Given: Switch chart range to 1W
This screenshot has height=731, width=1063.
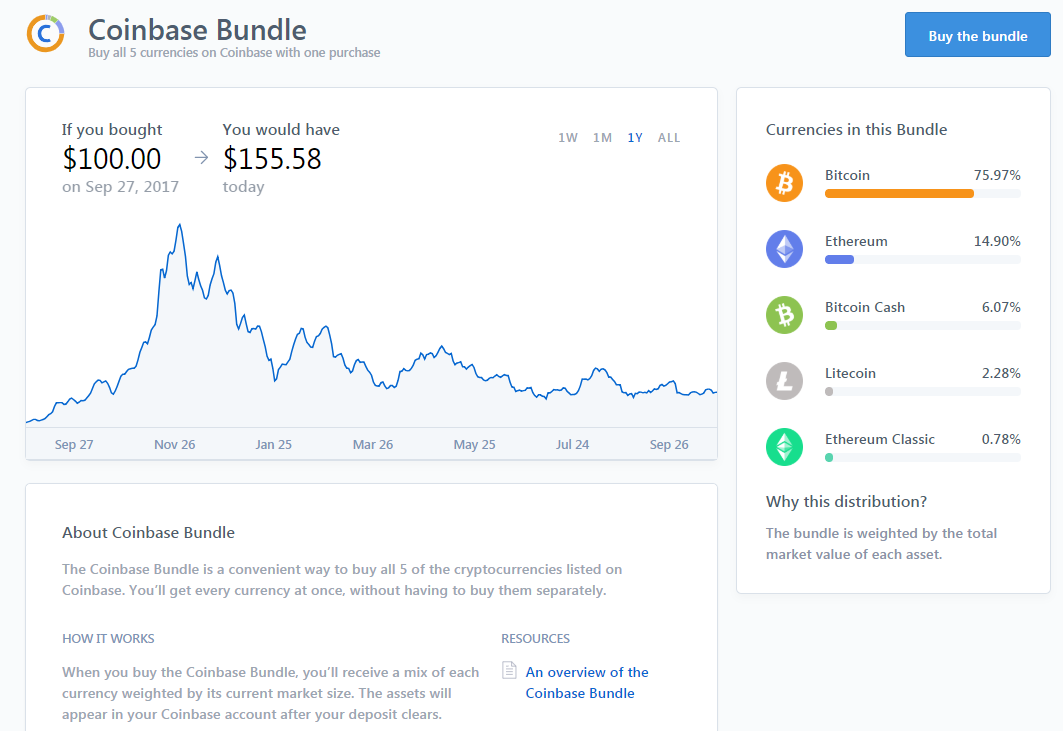Looking at the screenshot, I should 568,138.
